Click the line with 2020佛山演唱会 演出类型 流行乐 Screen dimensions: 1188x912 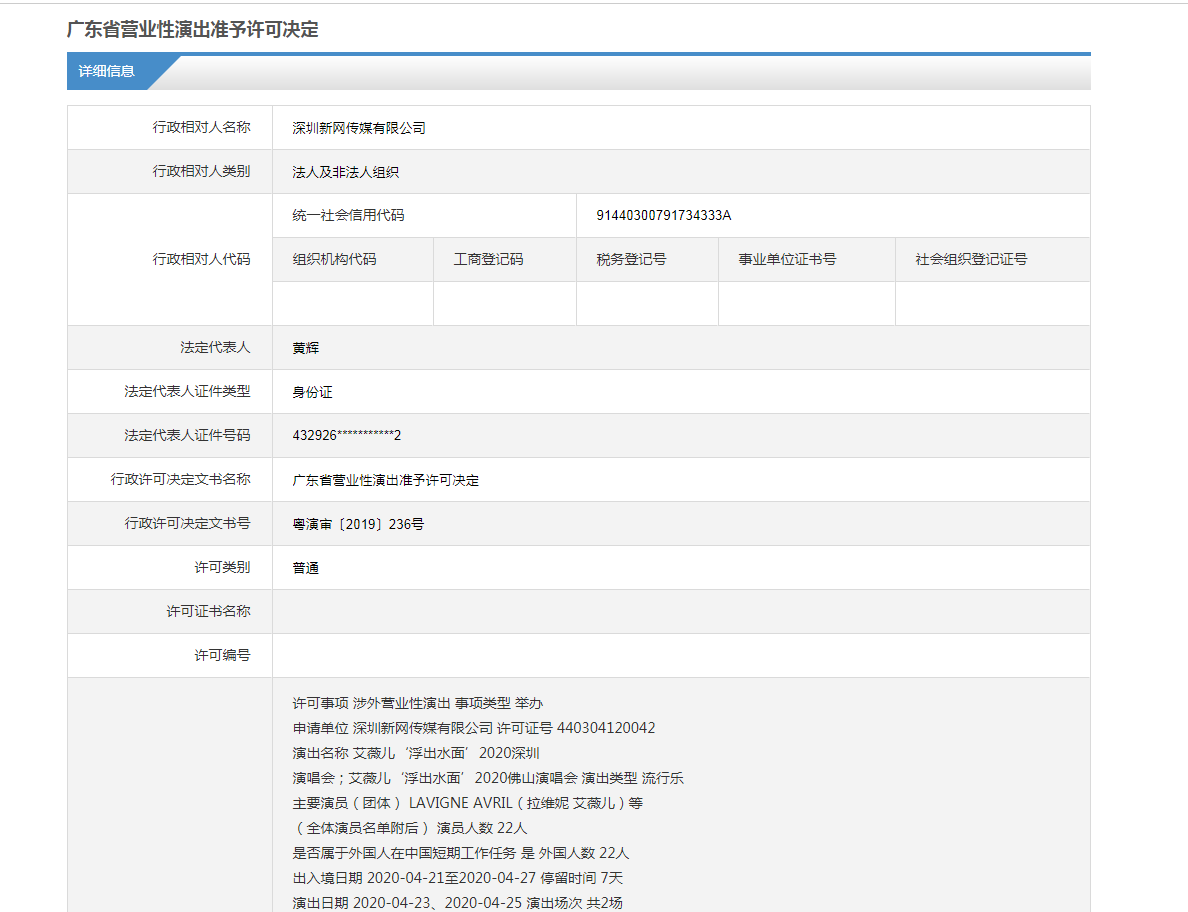[x=488, y=779]
